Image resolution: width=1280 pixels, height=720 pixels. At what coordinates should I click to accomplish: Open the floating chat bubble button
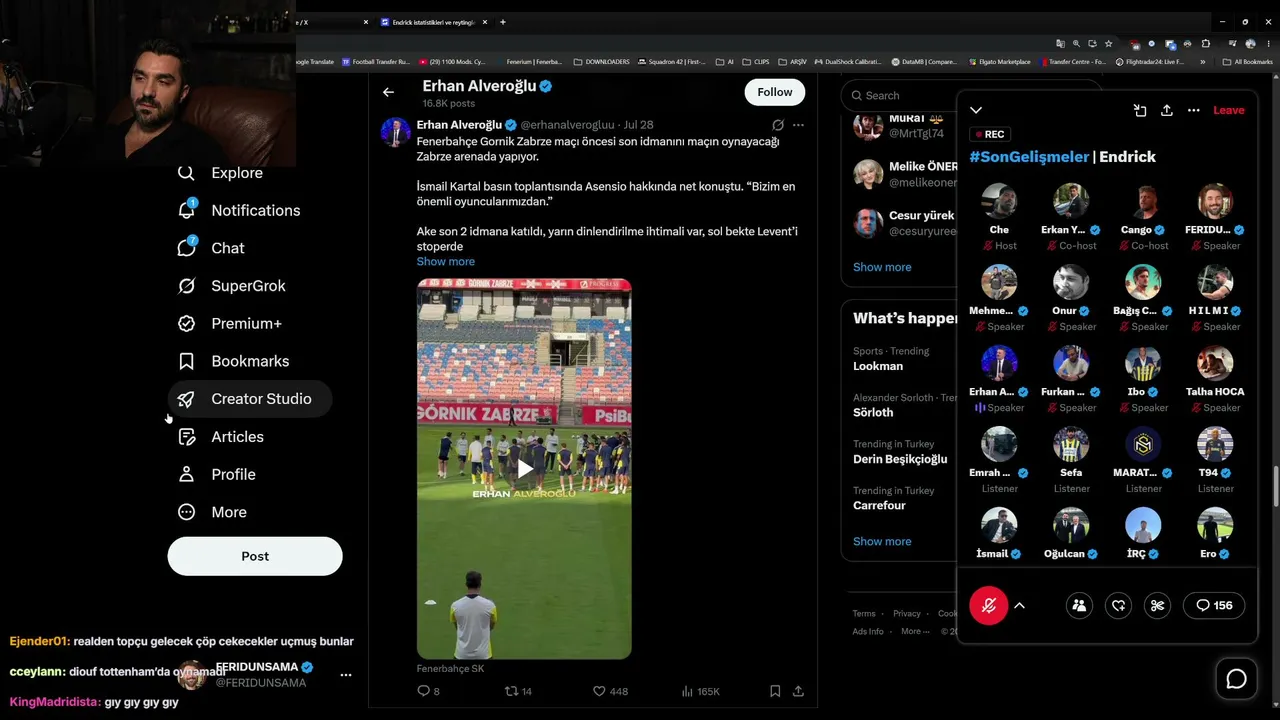pyautogui.click(x=1237, y=680)
